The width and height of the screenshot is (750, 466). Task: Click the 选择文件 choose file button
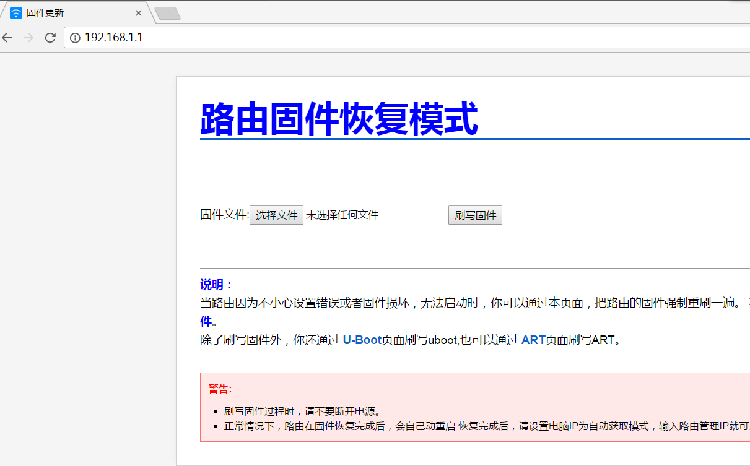(x=276, y=215)
